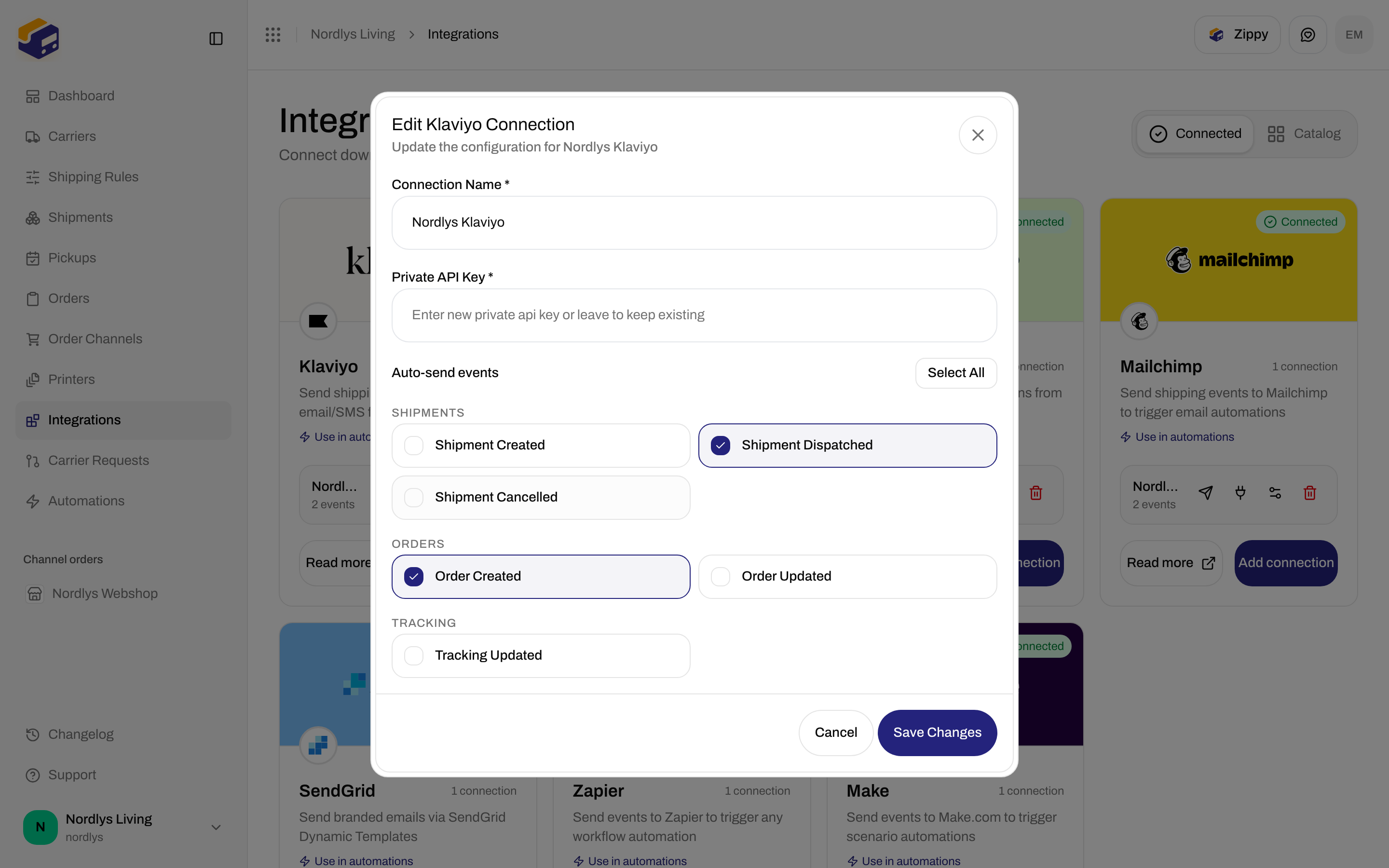Focus the Private API Key field
Screen dimensions: 1389x868
click(694, 315)
